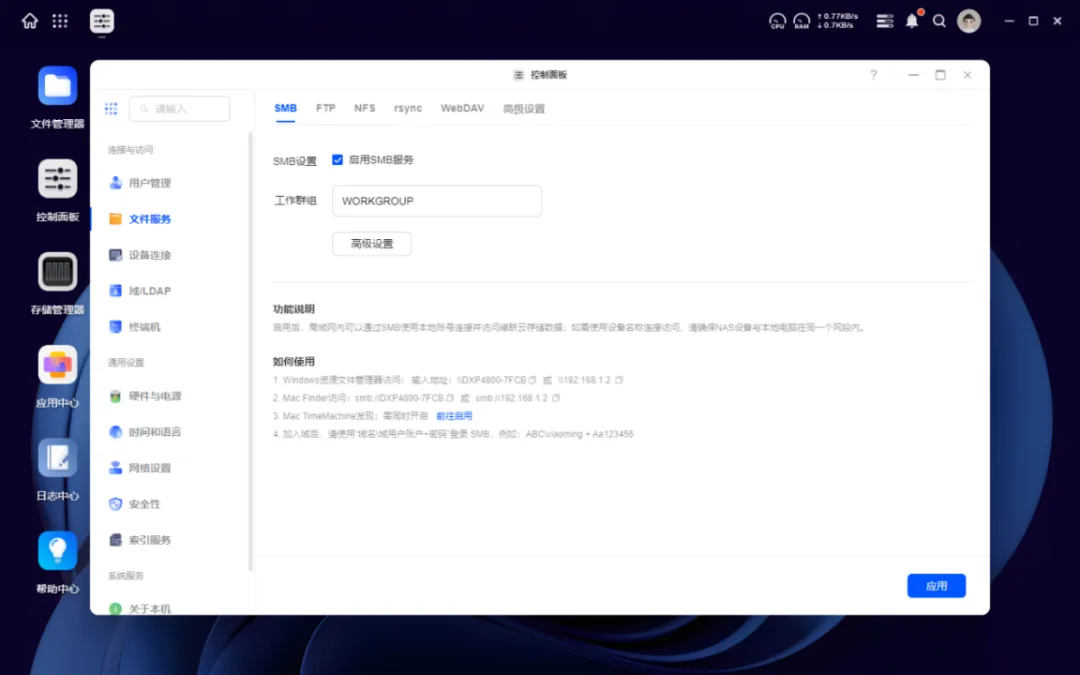Click the search magnifier in the top bar

(x=939, y=20)
